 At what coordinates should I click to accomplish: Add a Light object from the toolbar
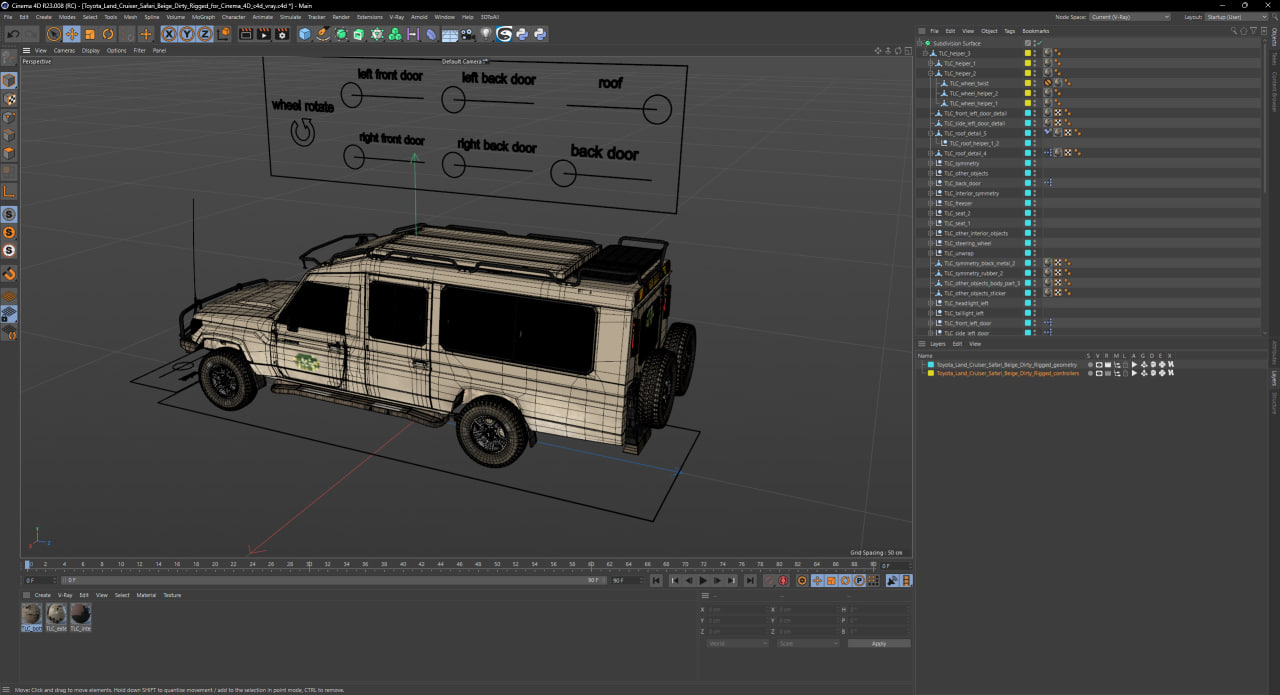(x=486, y=34)
